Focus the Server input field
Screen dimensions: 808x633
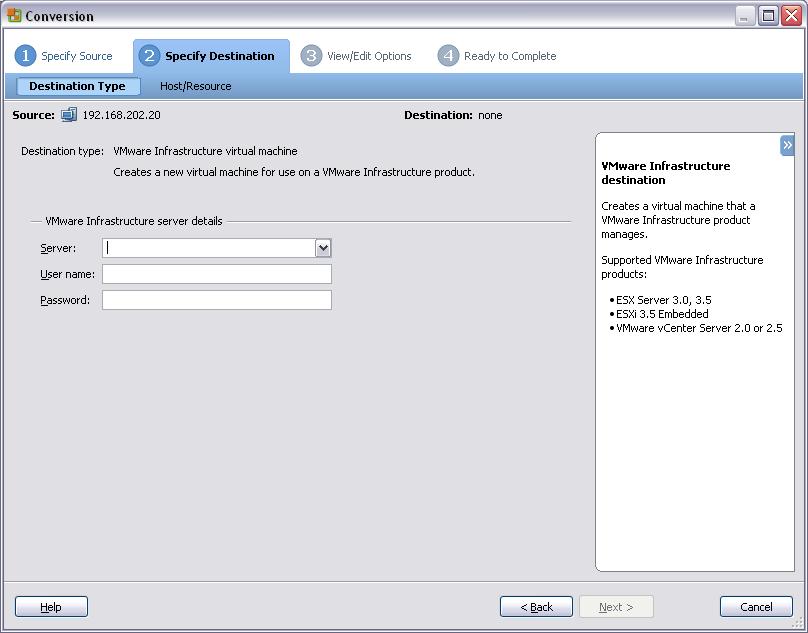click(x=209, y=248)
